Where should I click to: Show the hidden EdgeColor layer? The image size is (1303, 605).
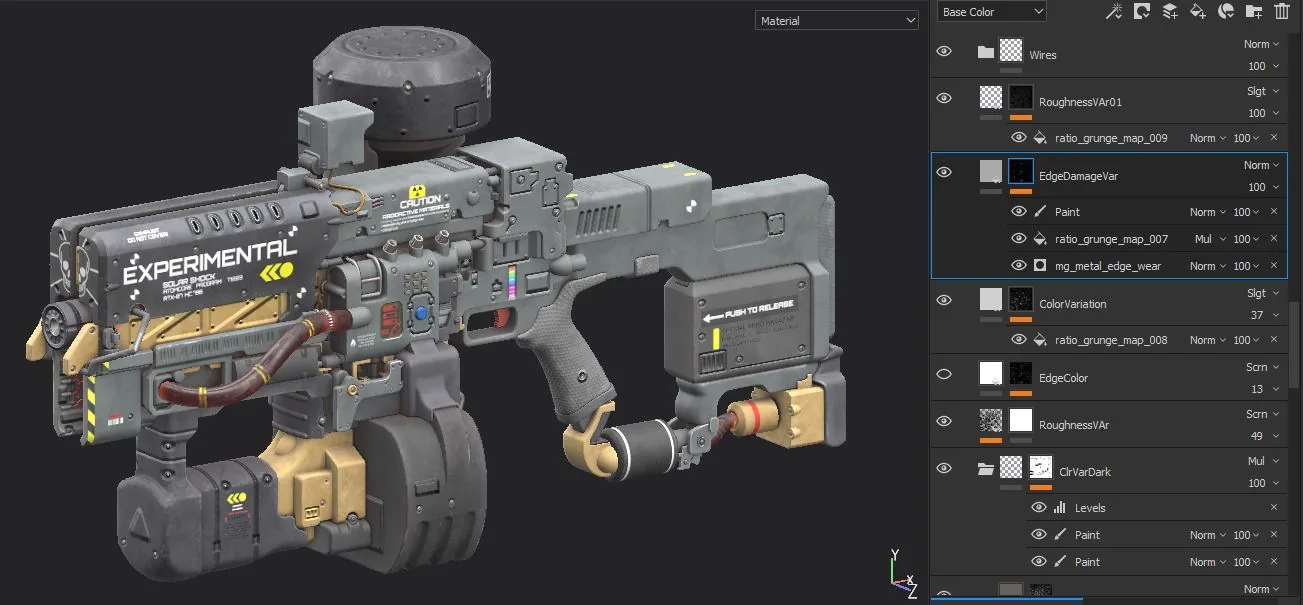(x=944, y=375)
